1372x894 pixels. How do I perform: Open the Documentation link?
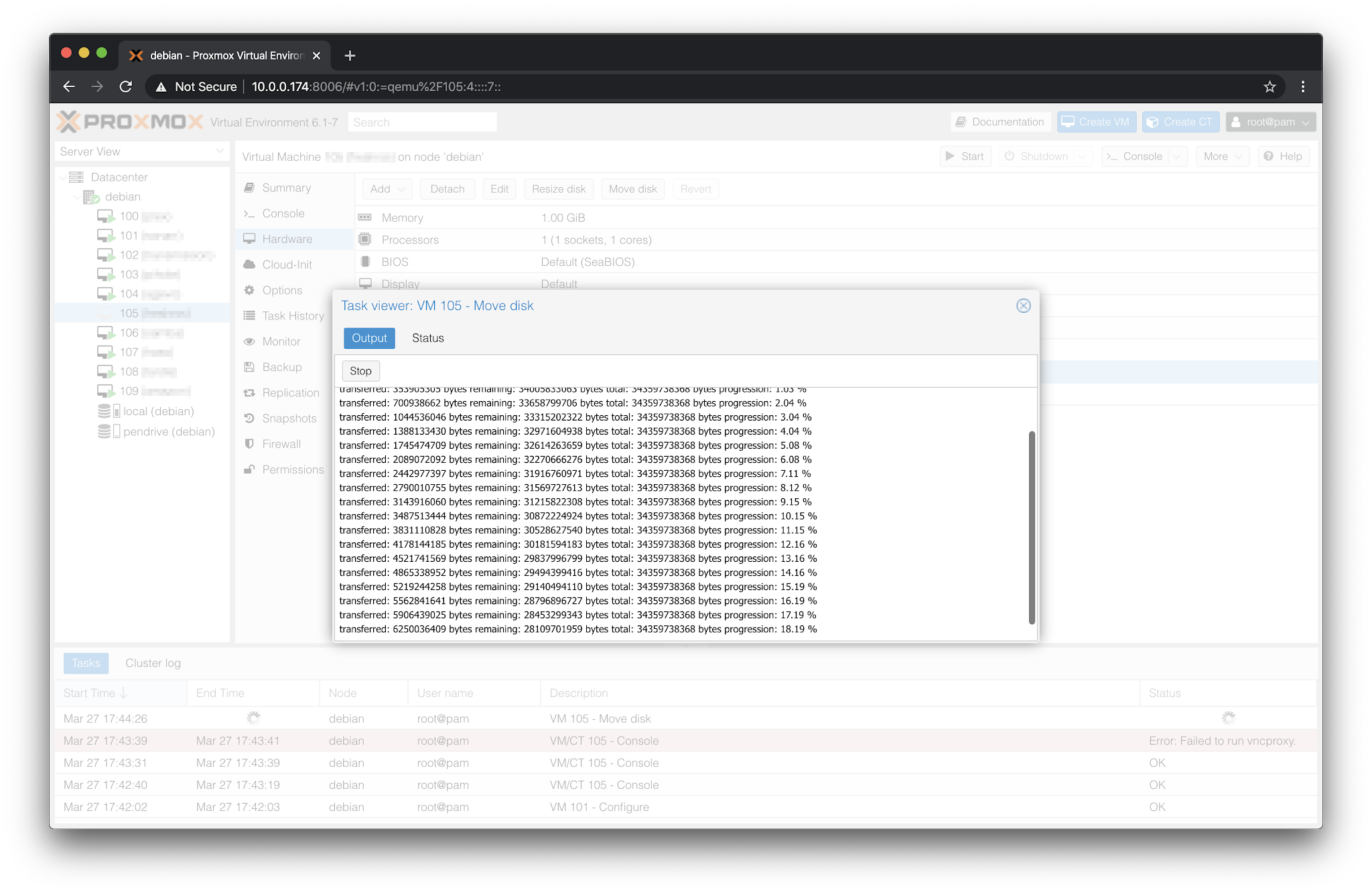pos(1000,122)
